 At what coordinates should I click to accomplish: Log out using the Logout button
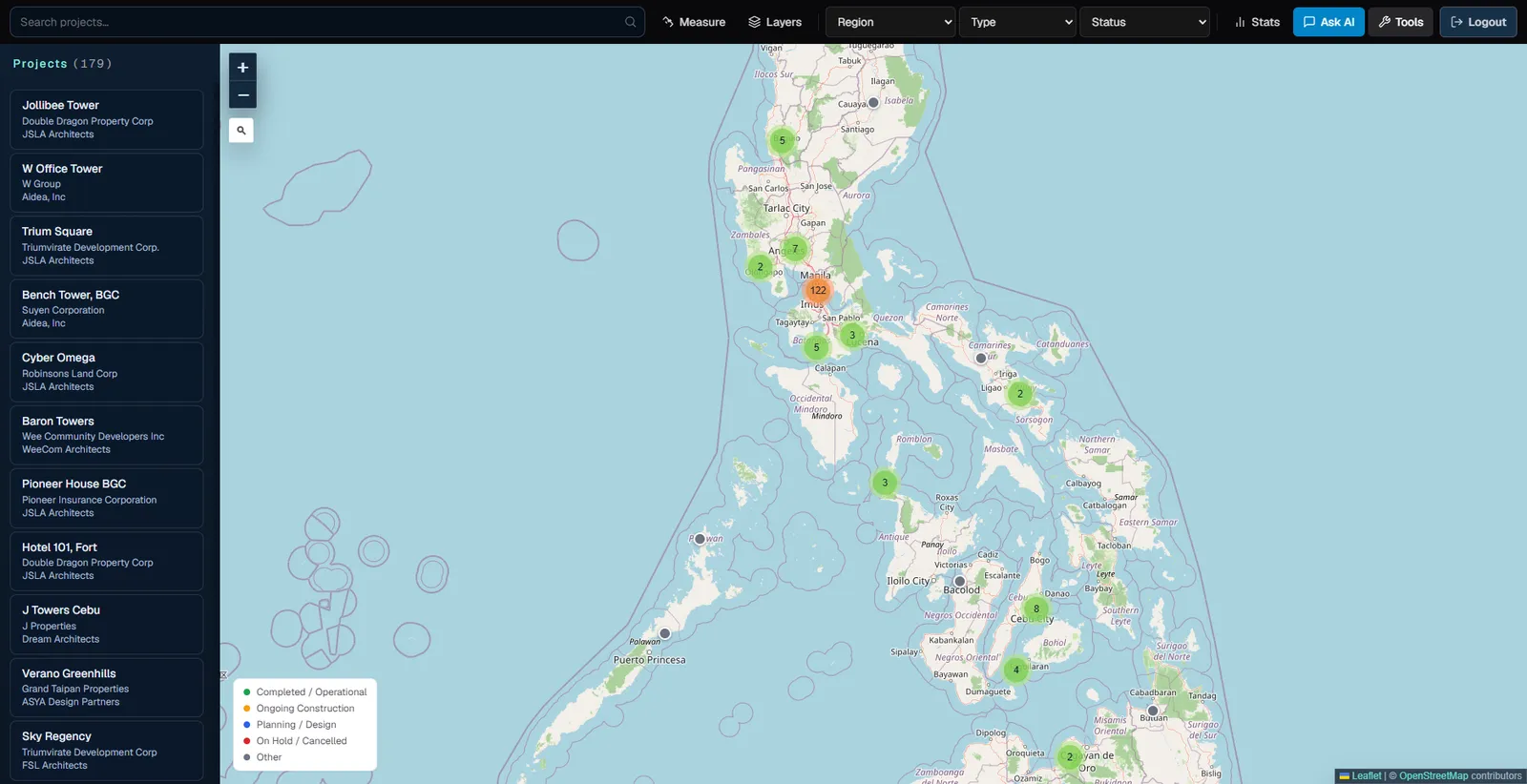pos(1478,22)
